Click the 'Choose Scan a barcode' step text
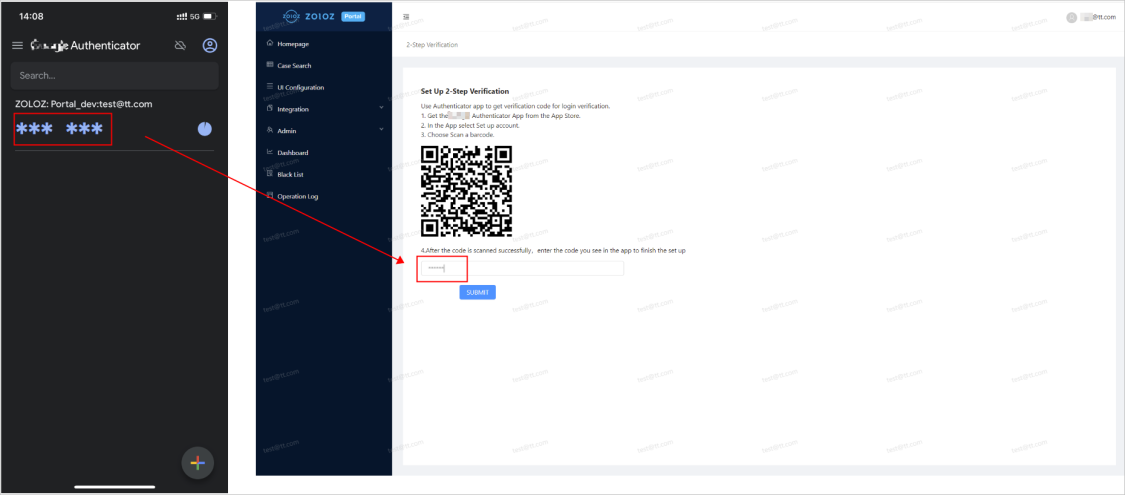The height and width of the screenshot is (495, 1125). coord(458,135)
